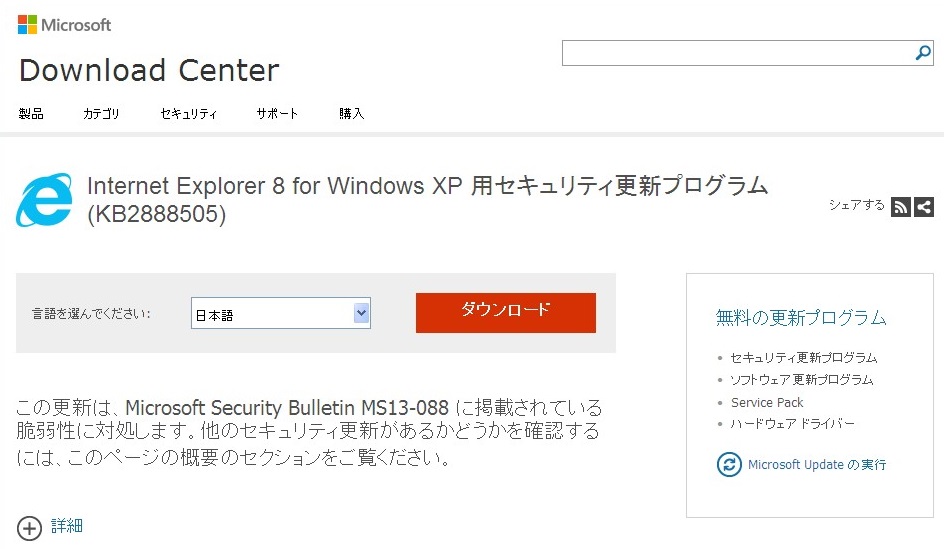The image size is (944, 549).
Task: Expand the 詳細 section
Action: click(66, 526)
